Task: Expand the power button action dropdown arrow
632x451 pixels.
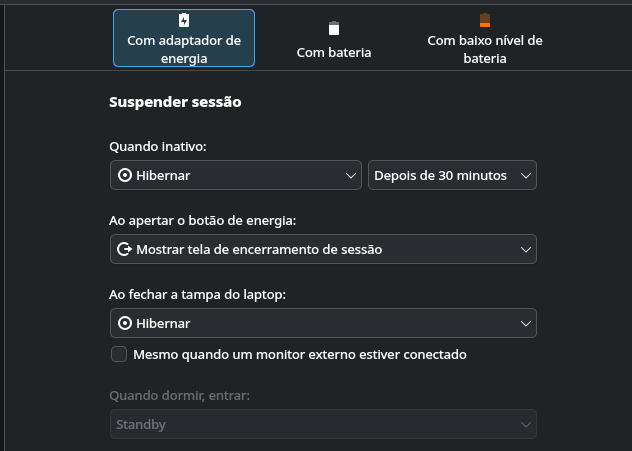Action: [526, 249]
